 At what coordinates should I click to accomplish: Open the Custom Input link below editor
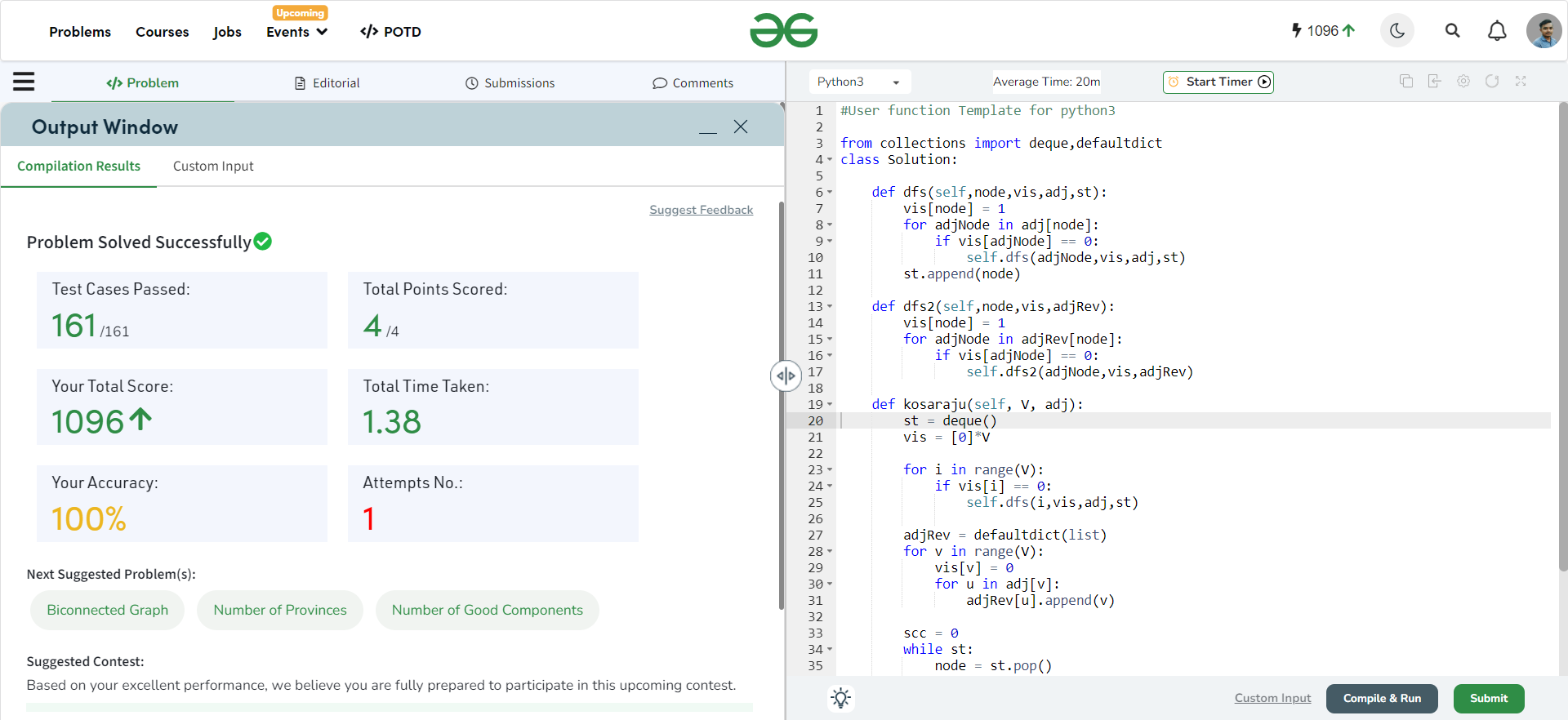[x=1272, y=698]
